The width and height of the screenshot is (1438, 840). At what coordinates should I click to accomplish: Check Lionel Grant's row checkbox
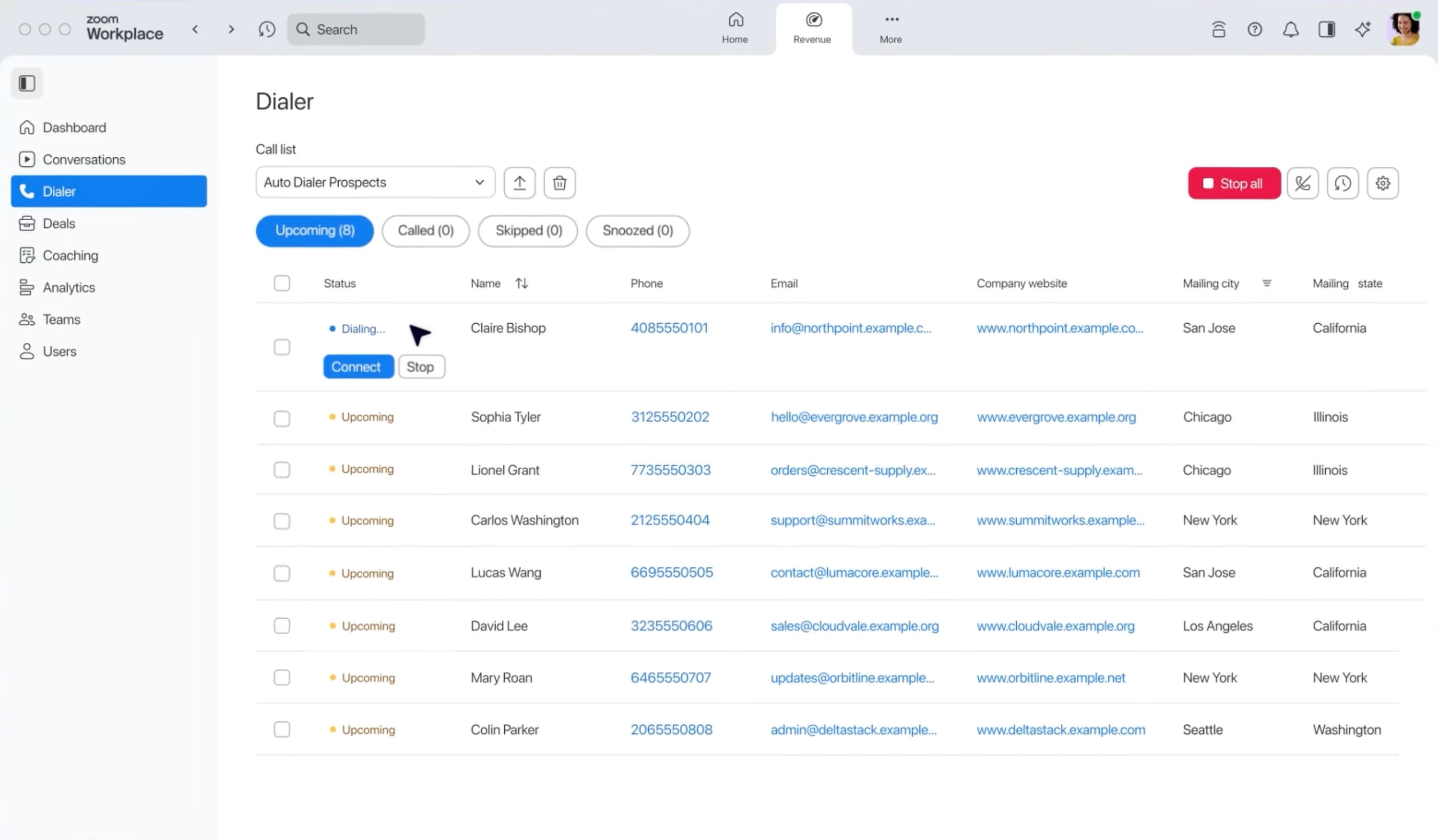282,469
